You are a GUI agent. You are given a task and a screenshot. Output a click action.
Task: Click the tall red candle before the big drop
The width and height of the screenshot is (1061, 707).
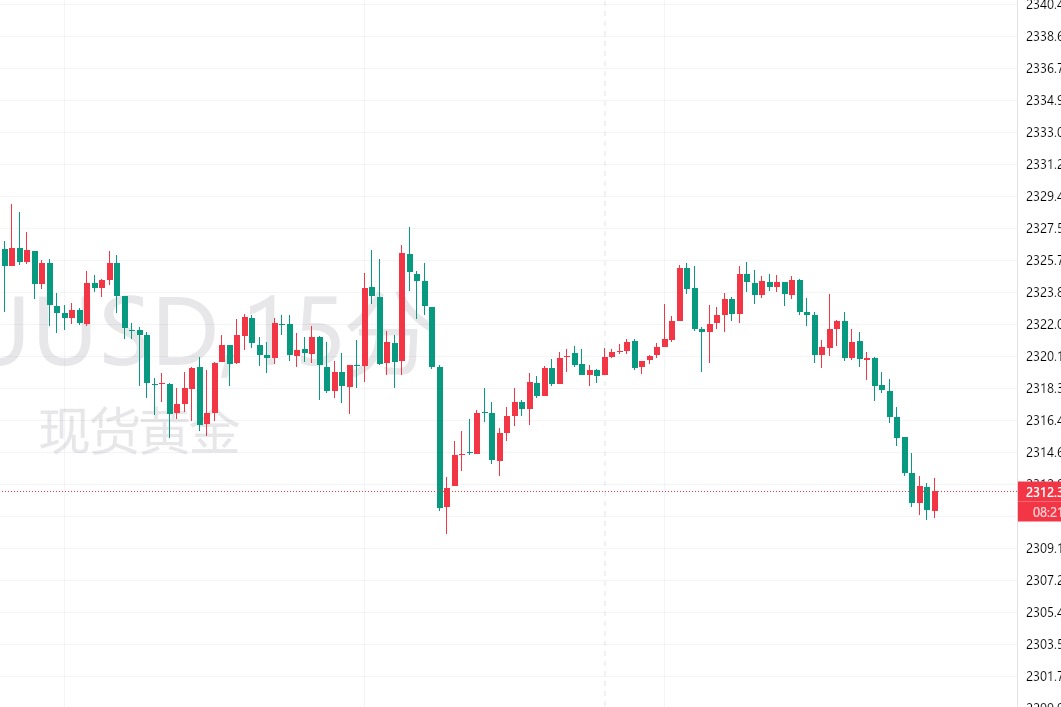tap(402, 308)
